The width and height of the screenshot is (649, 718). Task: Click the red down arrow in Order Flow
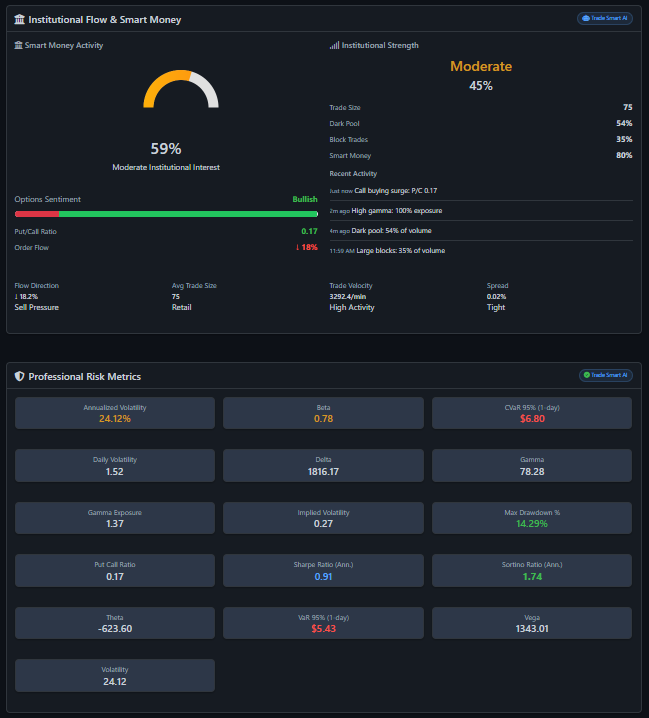[297, 247]
